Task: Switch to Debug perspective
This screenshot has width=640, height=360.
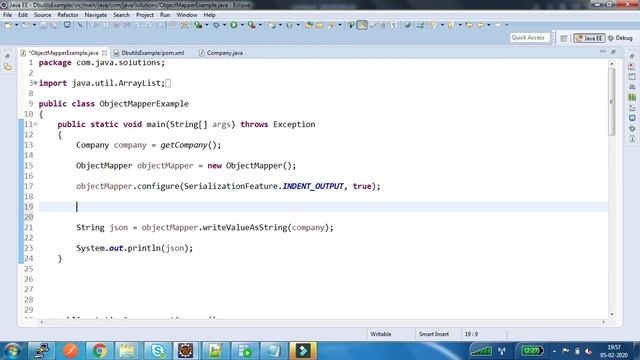Action: coord(620,38)
